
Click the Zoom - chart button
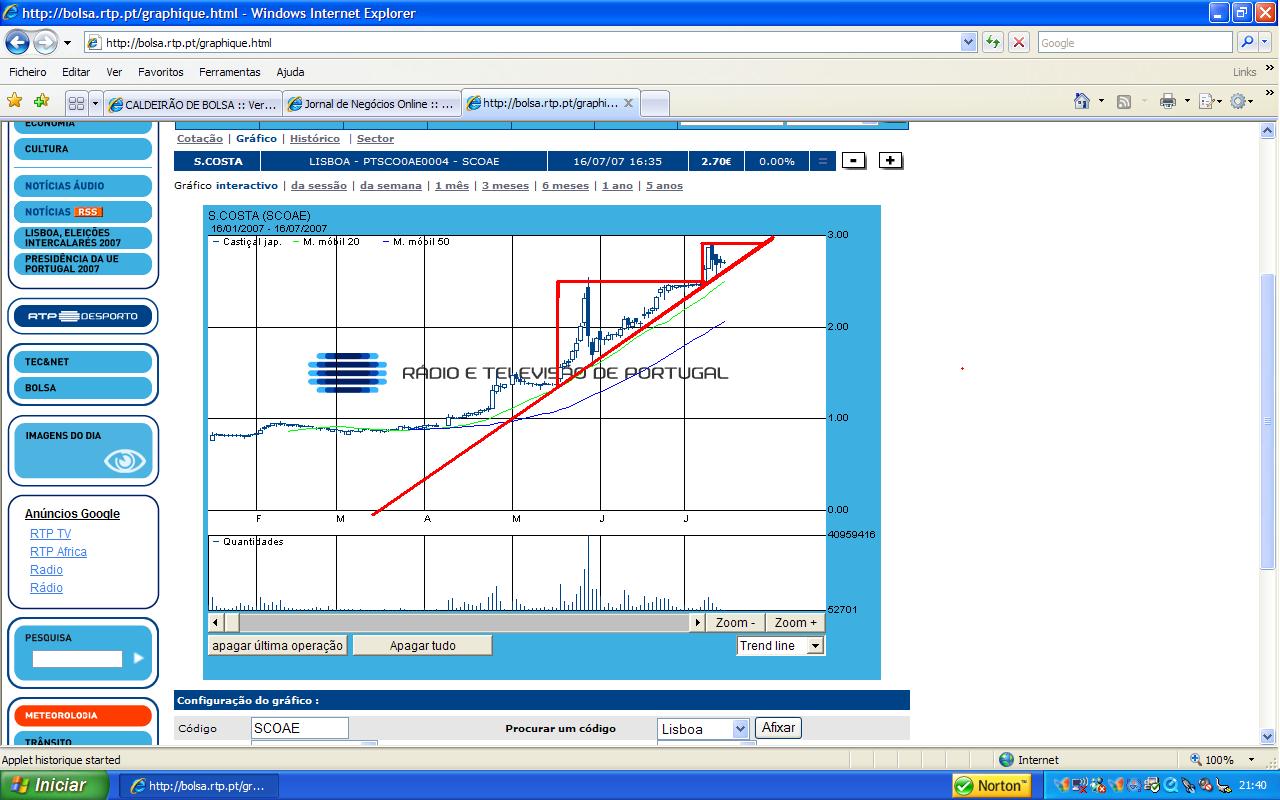[x=735, y=622]
